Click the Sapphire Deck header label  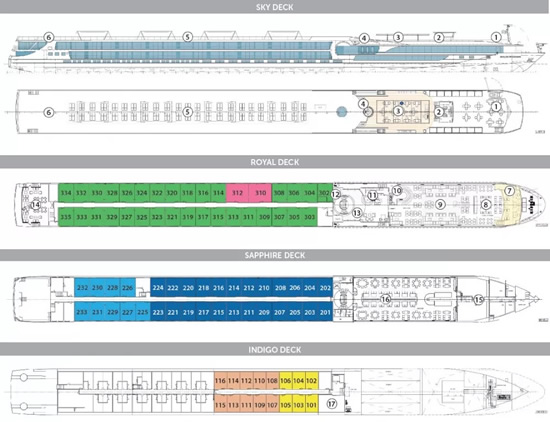tap(275, 255)
